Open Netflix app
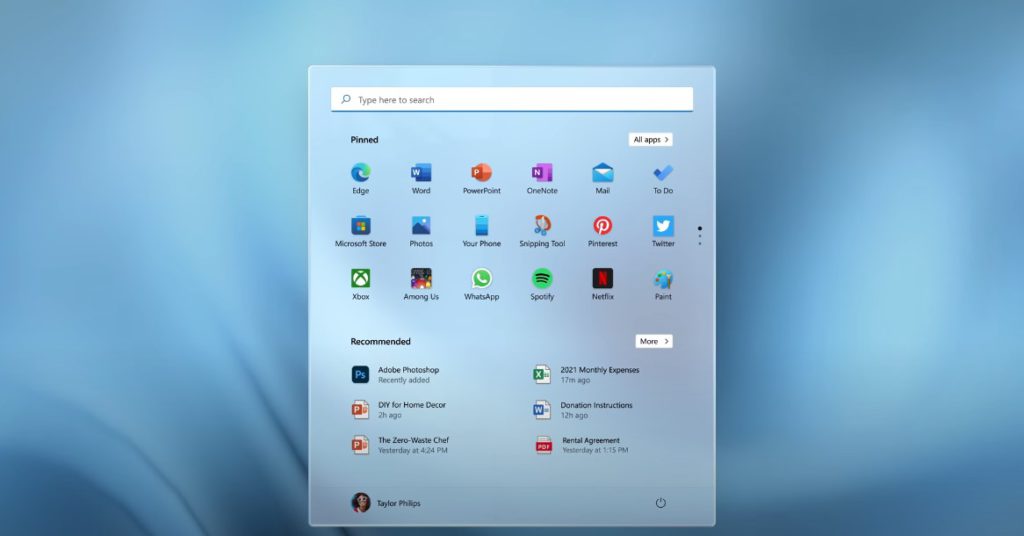The image size is (1024, 536). 603,284
